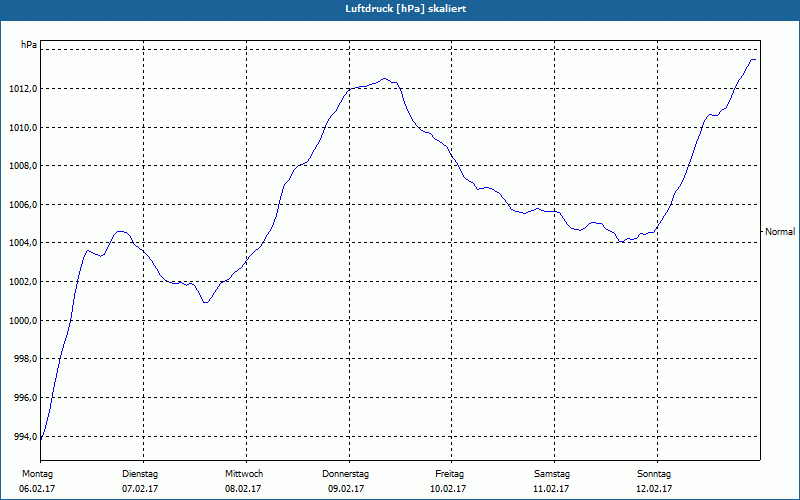800x500 pixels.
Task: Click the 1004,0 axis value
Action: click(x=23, y=243)
